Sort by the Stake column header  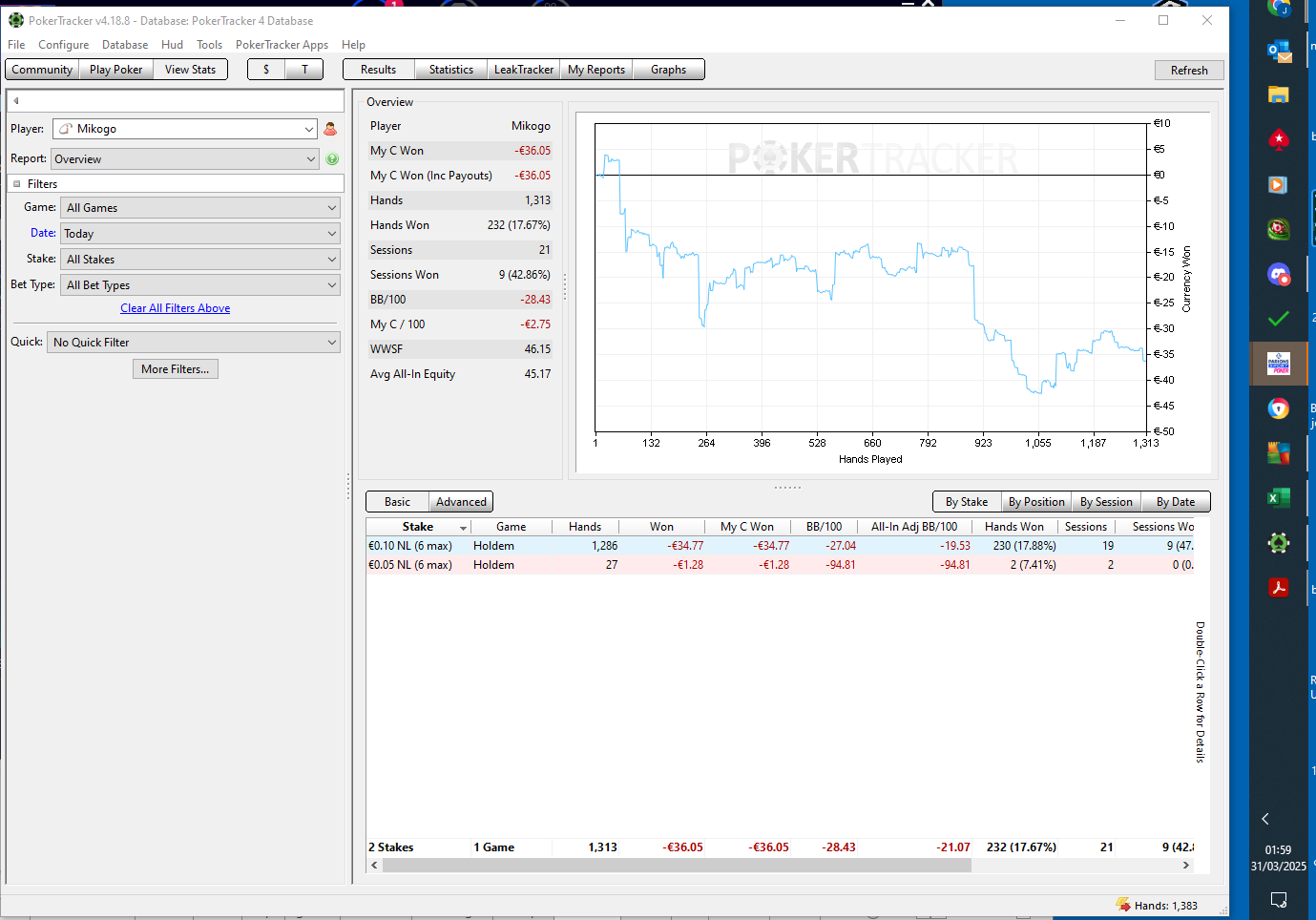click(x=418, y=527)
